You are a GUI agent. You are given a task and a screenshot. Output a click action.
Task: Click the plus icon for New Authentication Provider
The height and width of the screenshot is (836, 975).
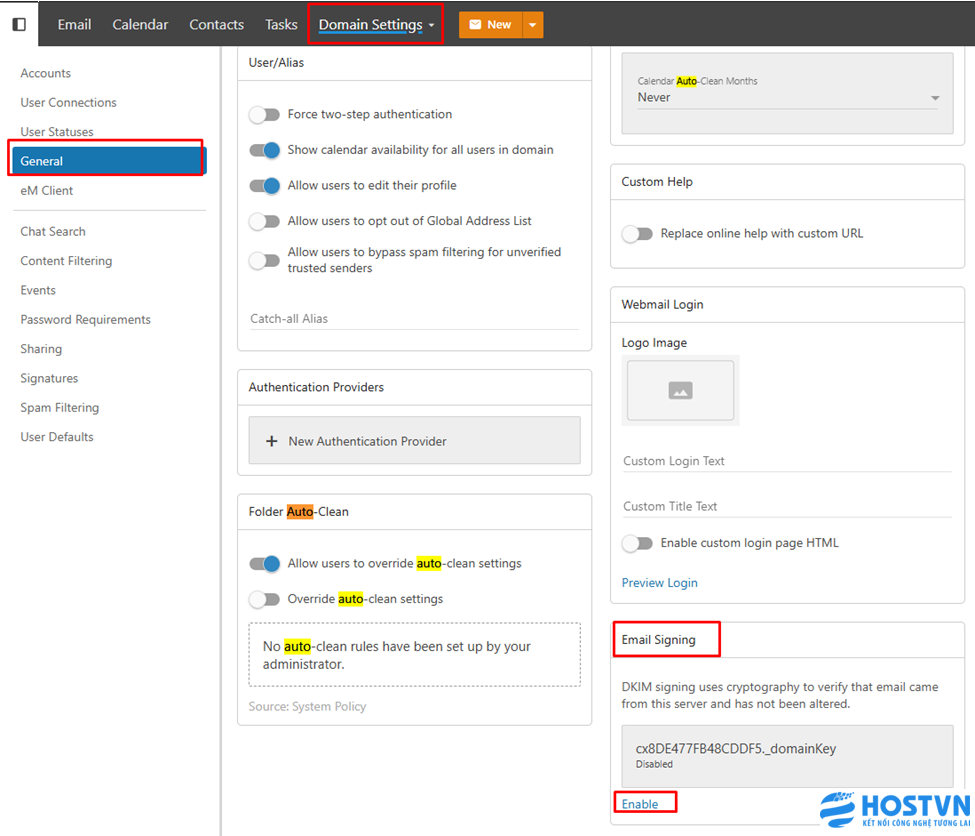(271, 441)
